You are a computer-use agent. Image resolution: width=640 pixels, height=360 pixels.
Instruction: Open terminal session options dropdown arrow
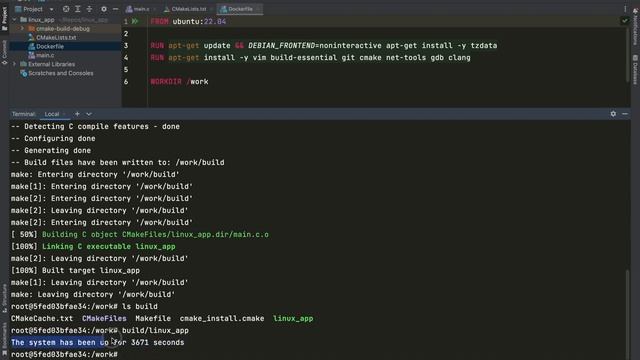(x=89, y=114)
